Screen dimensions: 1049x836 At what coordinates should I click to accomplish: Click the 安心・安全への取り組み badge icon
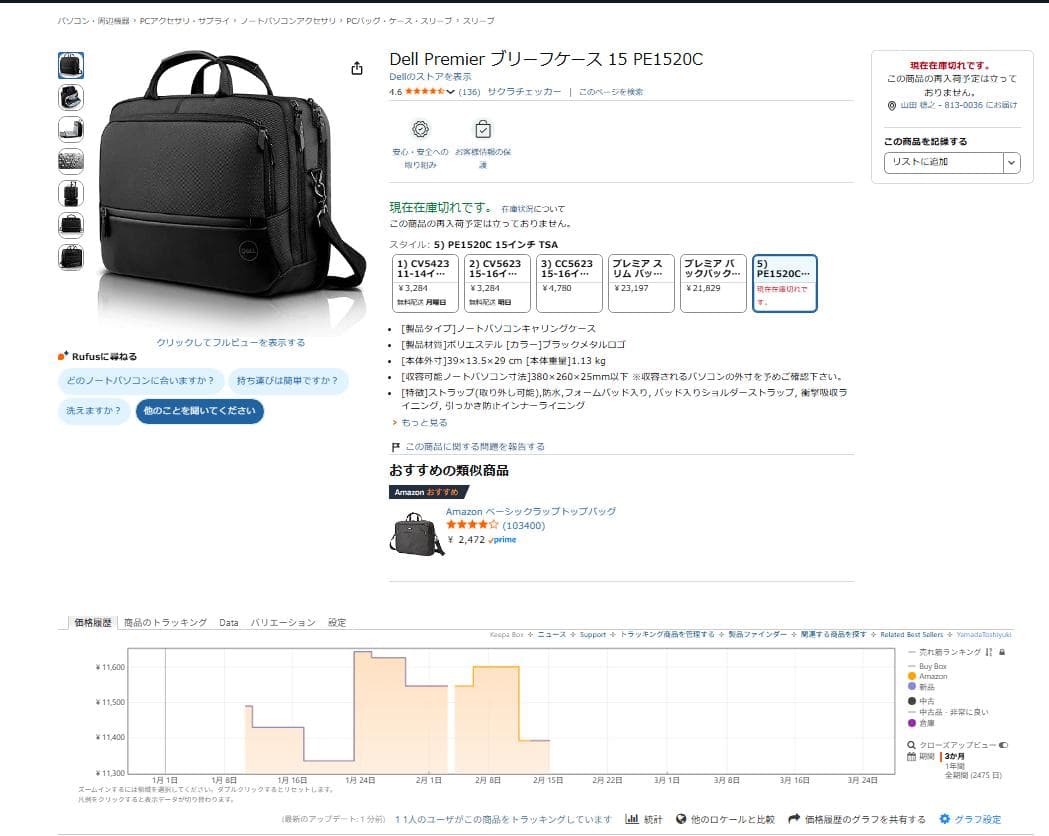click(x=420, y=129)
